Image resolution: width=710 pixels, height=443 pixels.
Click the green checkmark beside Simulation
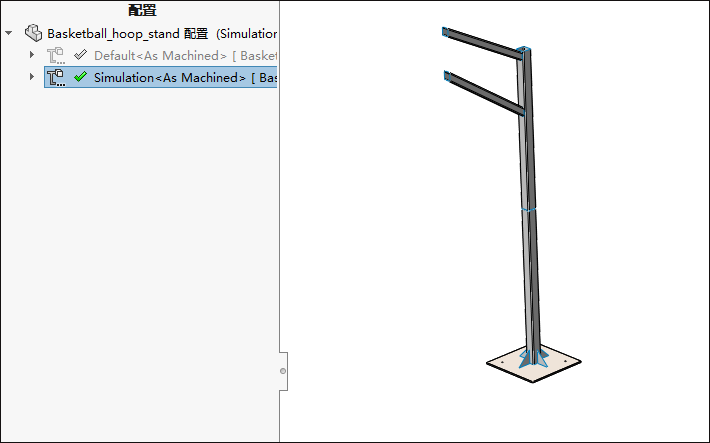81,77
